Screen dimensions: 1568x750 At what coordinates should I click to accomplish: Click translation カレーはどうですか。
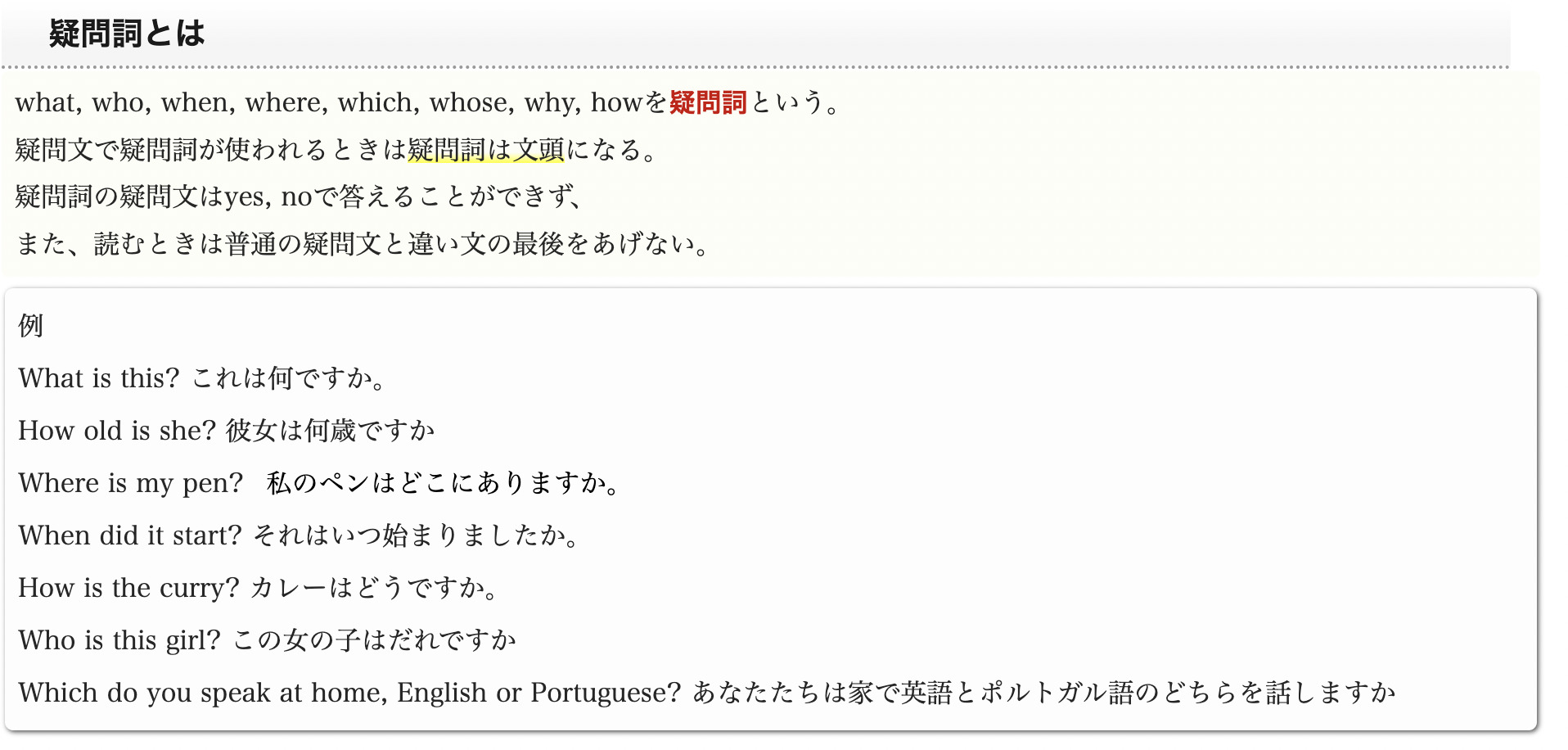(x=374, y=588)
